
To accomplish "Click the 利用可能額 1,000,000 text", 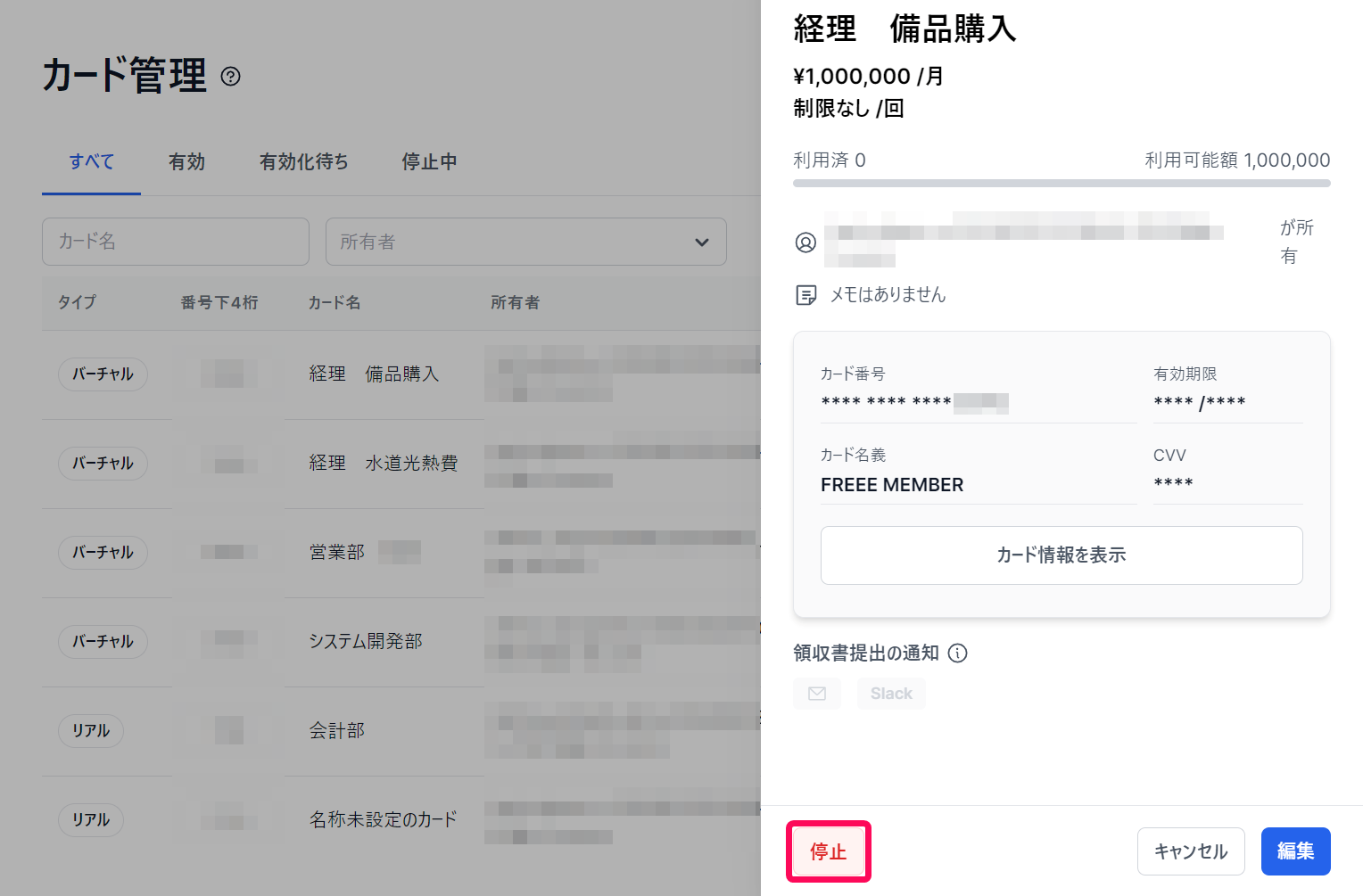I will pyautogui.click(x=1237, y=160).
